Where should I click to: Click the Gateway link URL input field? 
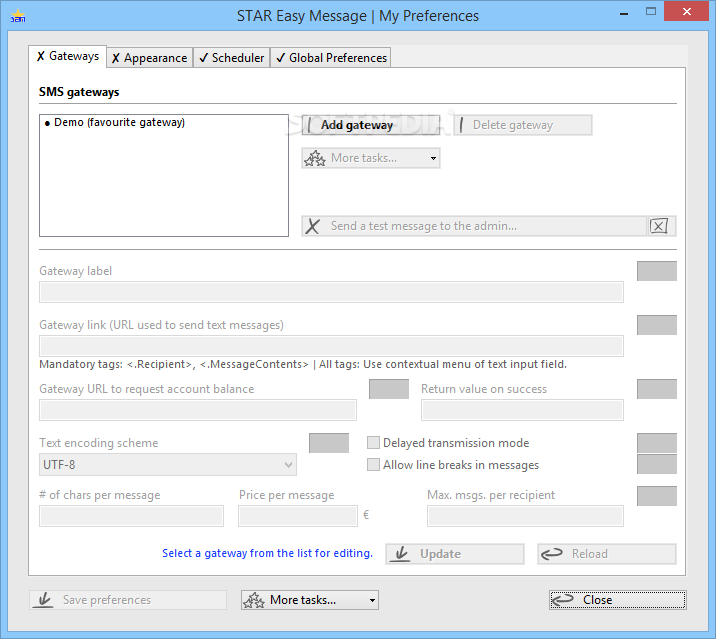pyautogui.click(x=331, y=346)
